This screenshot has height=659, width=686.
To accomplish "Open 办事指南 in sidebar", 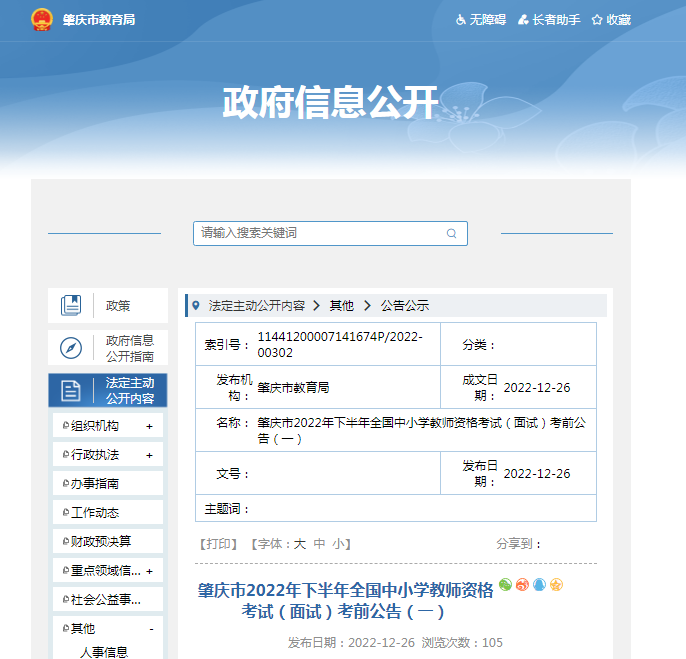I will point(95,484).
